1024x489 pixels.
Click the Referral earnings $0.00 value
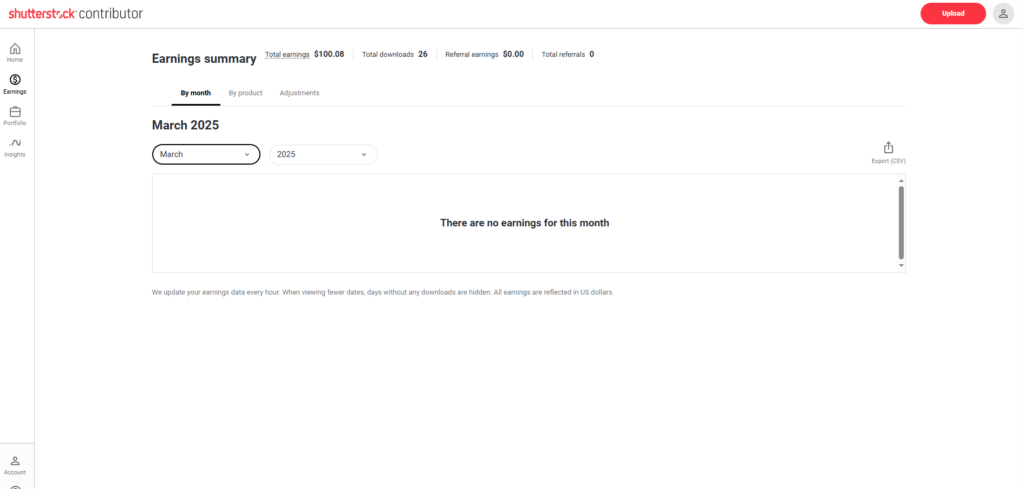tap(513, 54)
